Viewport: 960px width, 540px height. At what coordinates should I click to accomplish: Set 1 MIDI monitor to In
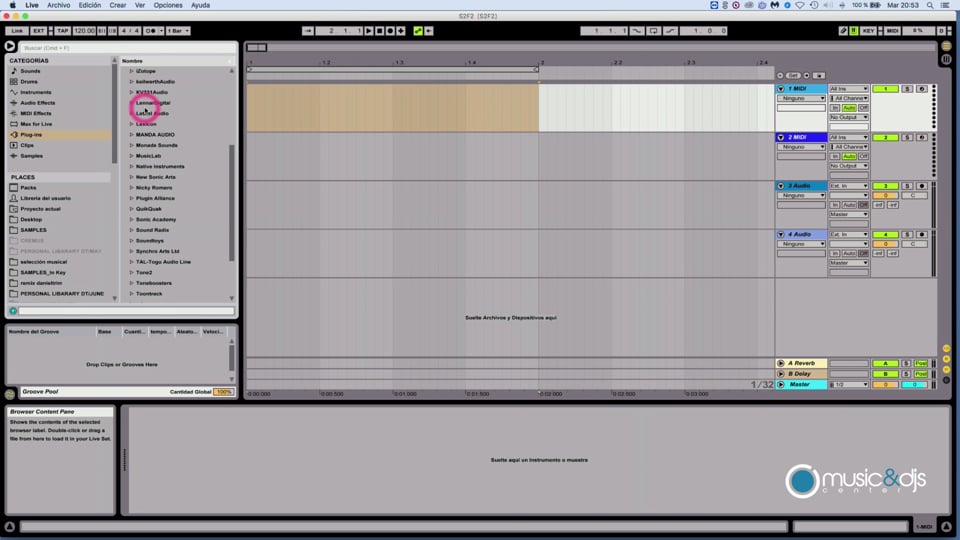pos(835,108)
